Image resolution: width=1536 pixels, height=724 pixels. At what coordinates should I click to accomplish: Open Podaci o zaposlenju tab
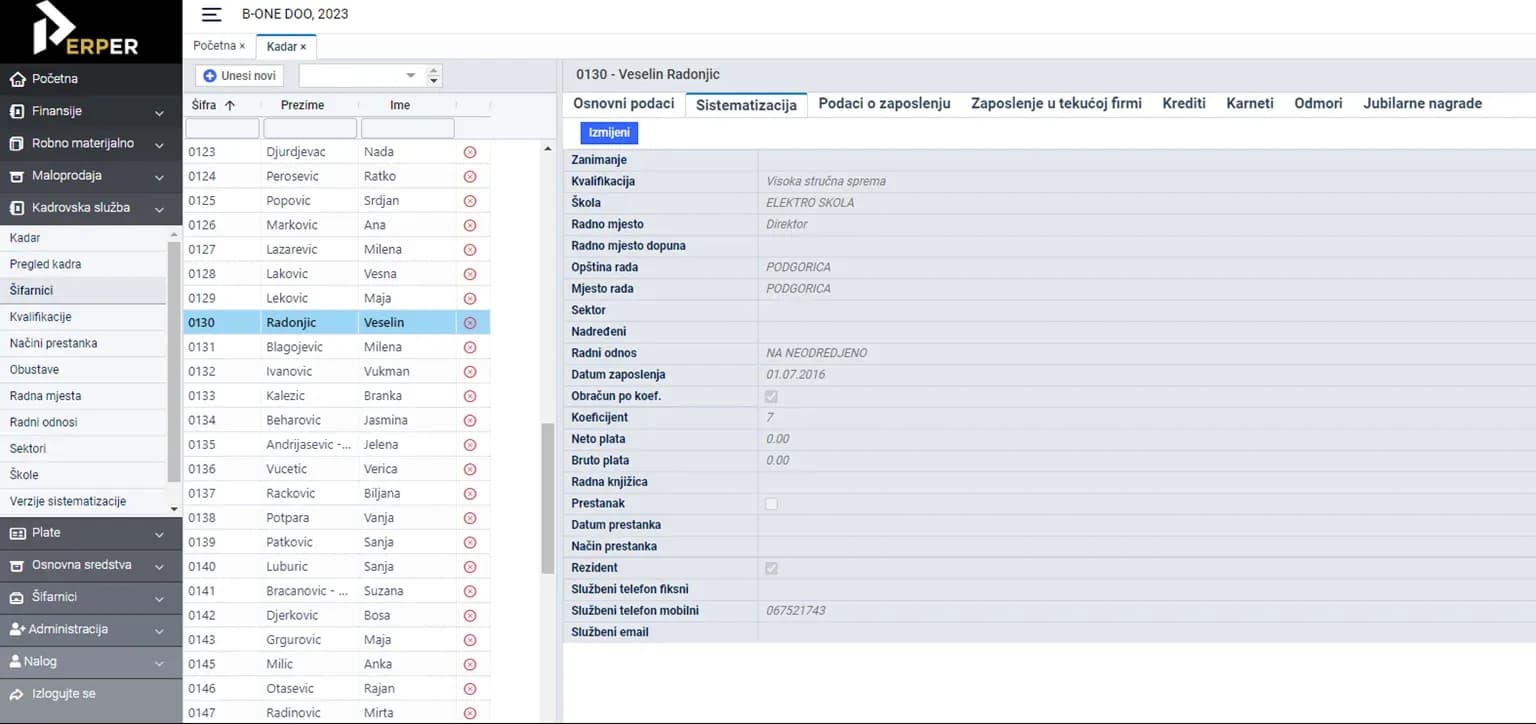[x=884, y=103]
